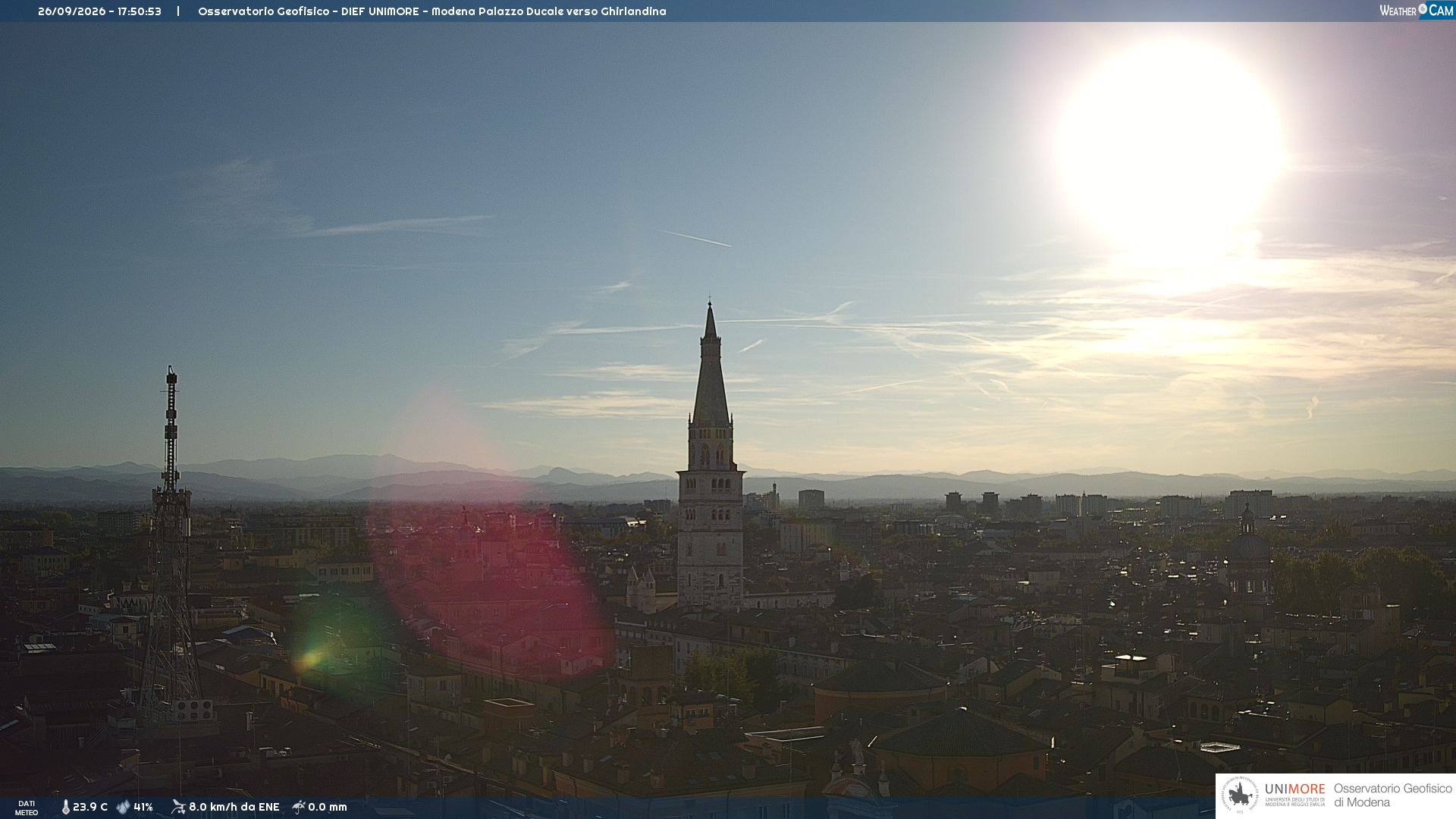Click the 26/09/2026 - 17:50:53 timestamp
The width and height of the screenshot is (1456, 819).
(99, 11)
